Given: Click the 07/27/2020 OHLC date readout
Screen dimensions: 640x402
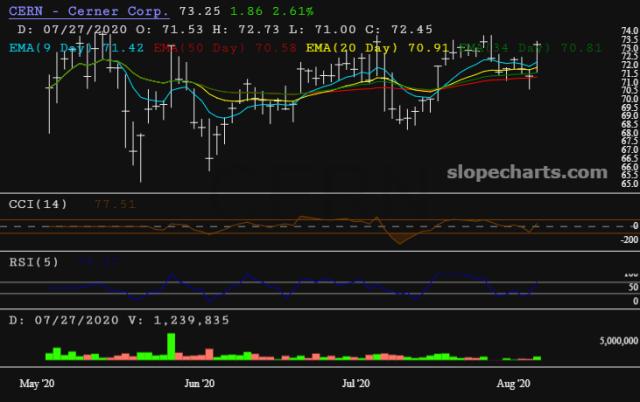Looking at the screenshot, I should (x=72, y=28).
